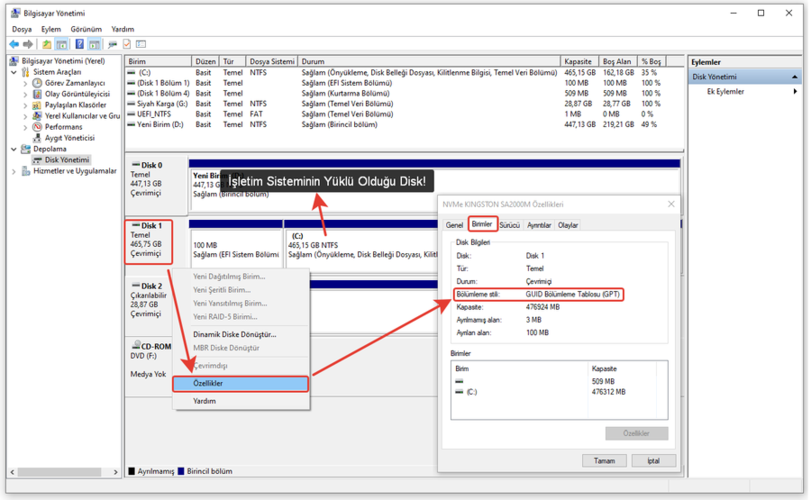The image size is (811, 500).
Task: Select Performans in the left tree
Action: (64, 127)
